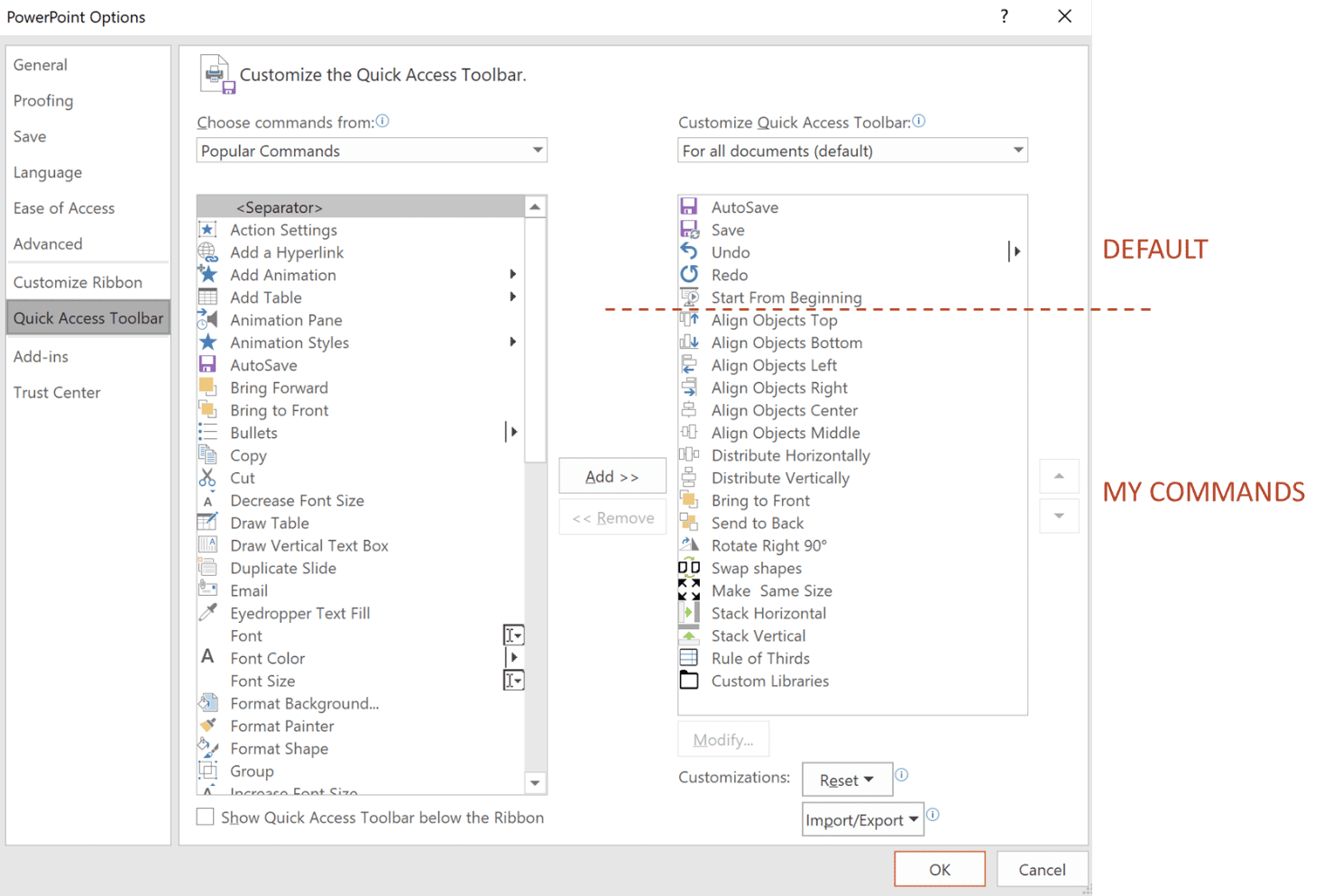Viewport: 1324px width, 896px height.
Task: Click the Email envelope icon
Action: (207, 590)
